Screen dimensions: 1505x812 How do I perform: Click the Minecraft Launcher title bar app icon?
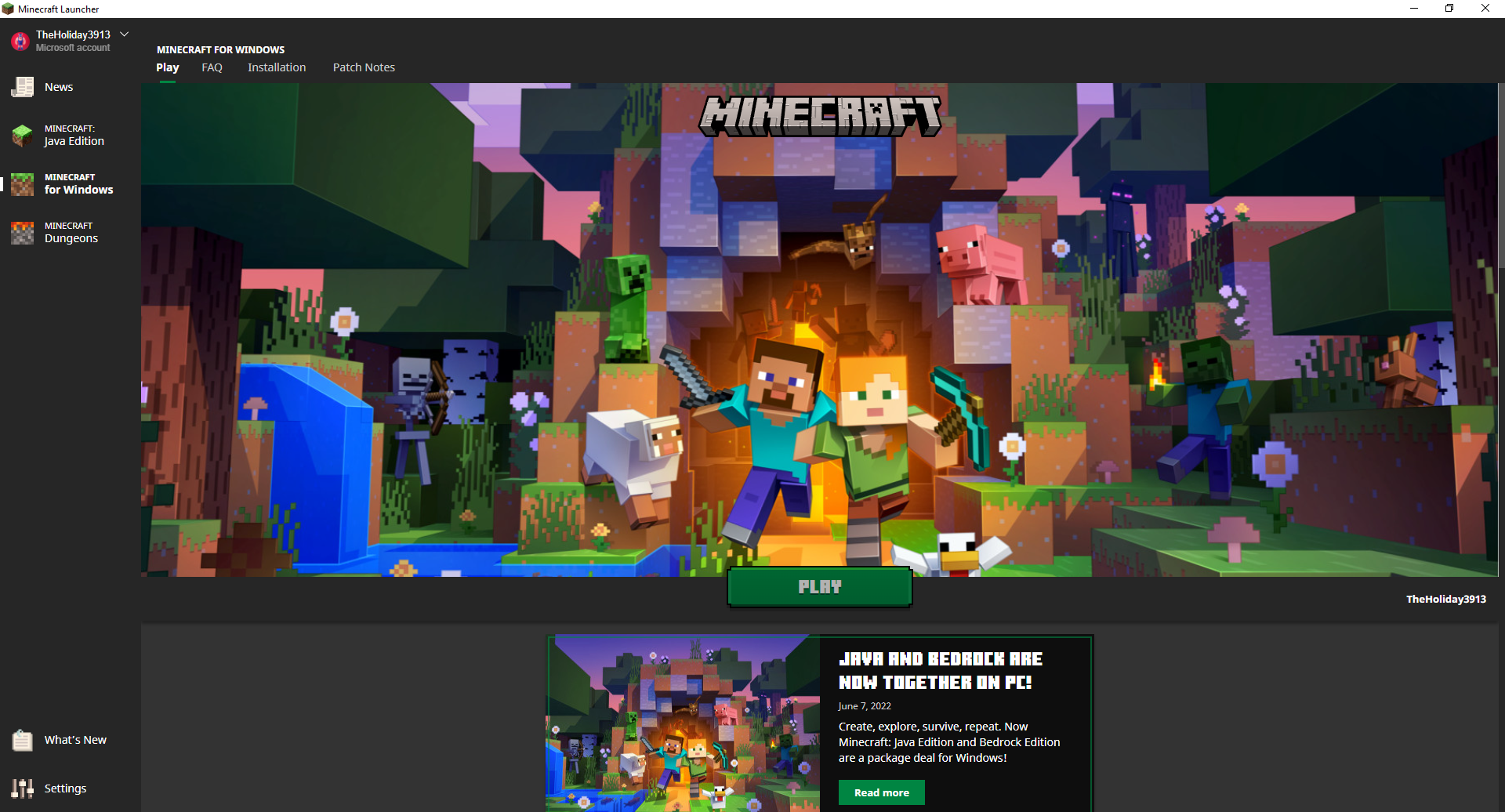[x=8, y=9]
